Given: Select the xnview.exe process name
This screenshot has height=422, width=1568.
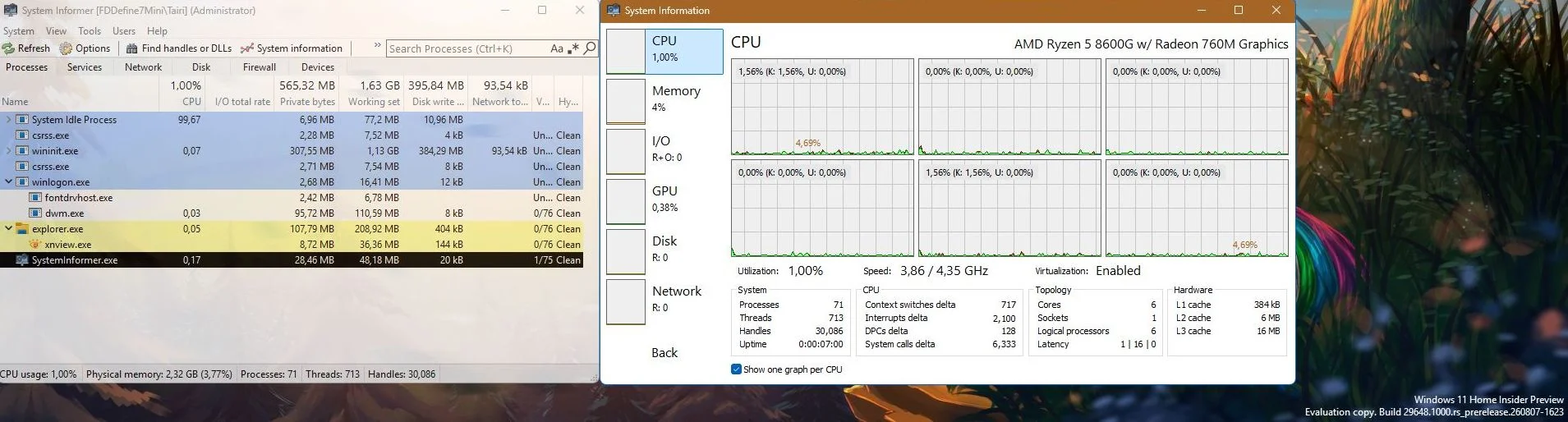Looking at the screenshot, I should coord(68,245).
